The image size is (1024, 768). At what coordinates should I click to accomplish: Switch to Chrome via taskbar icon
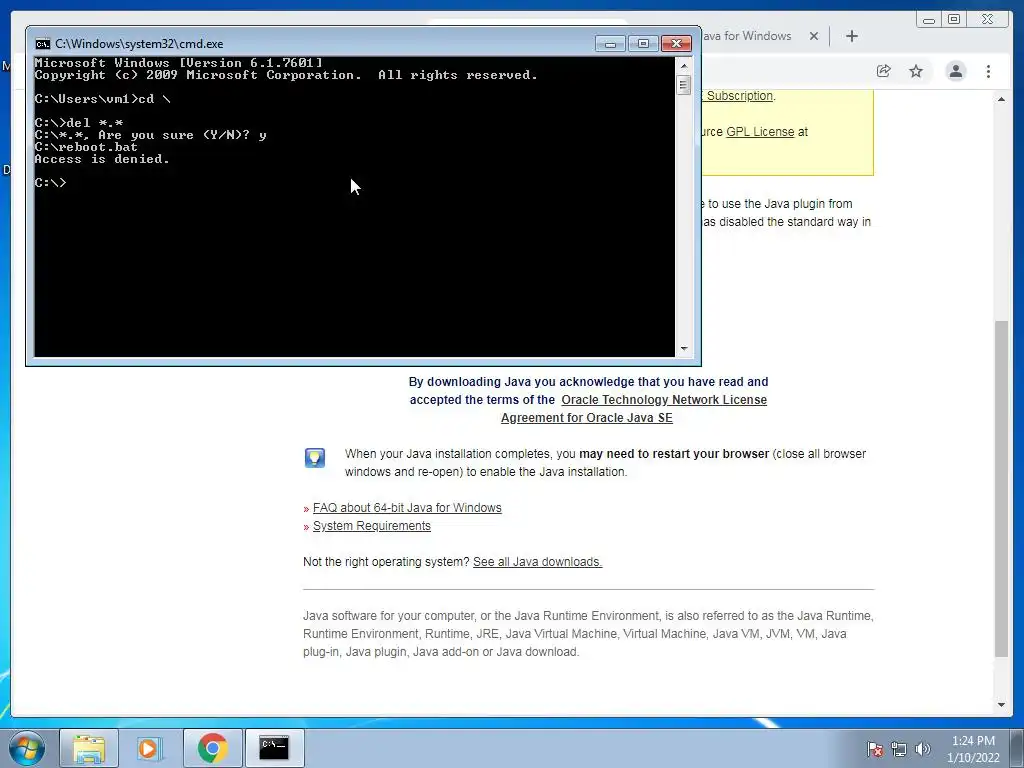coord(212,748)
